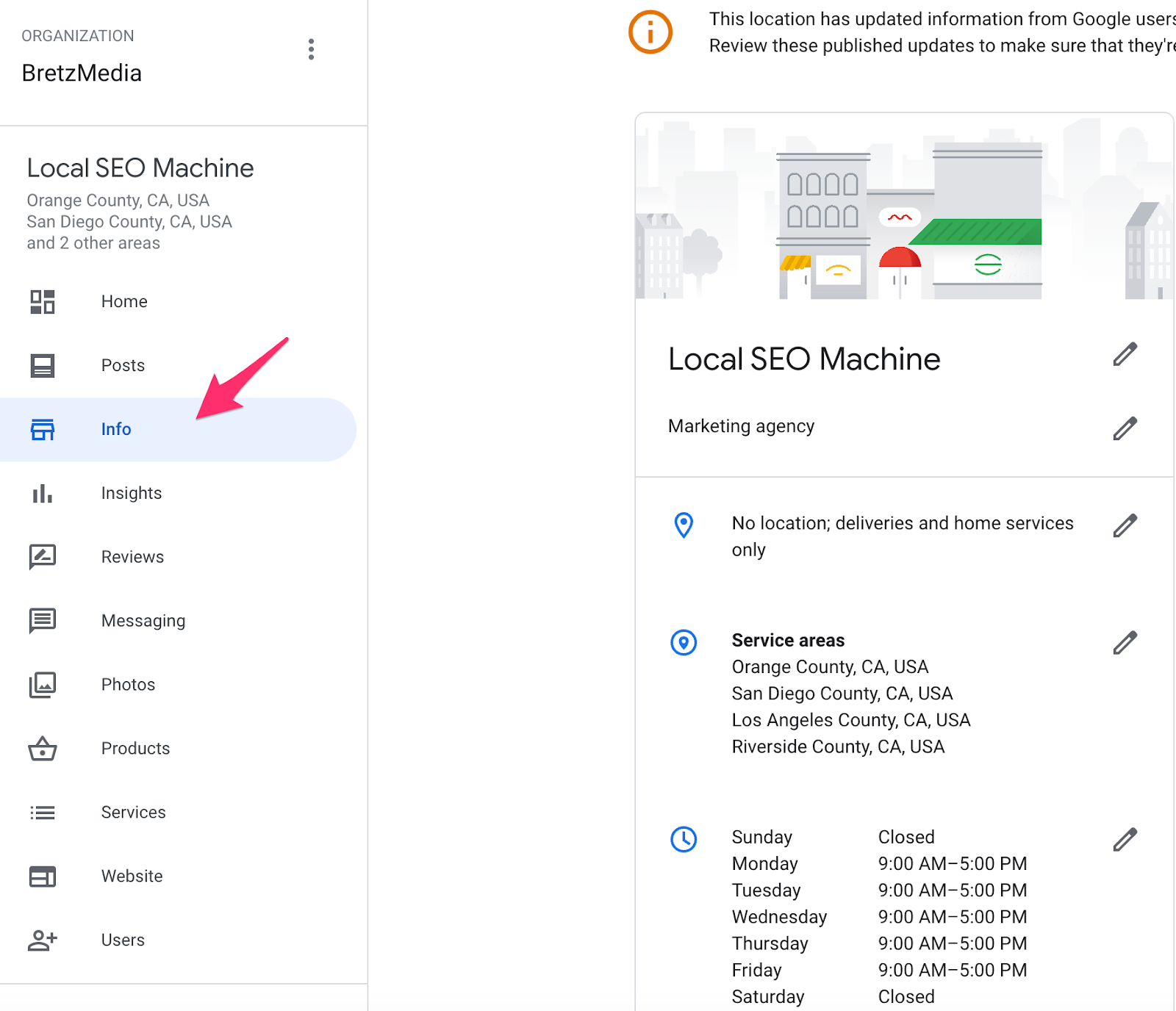Click the ORGANIZATION label
This screenshot has width=1176, height=1011.
click(x=78, y=36)
